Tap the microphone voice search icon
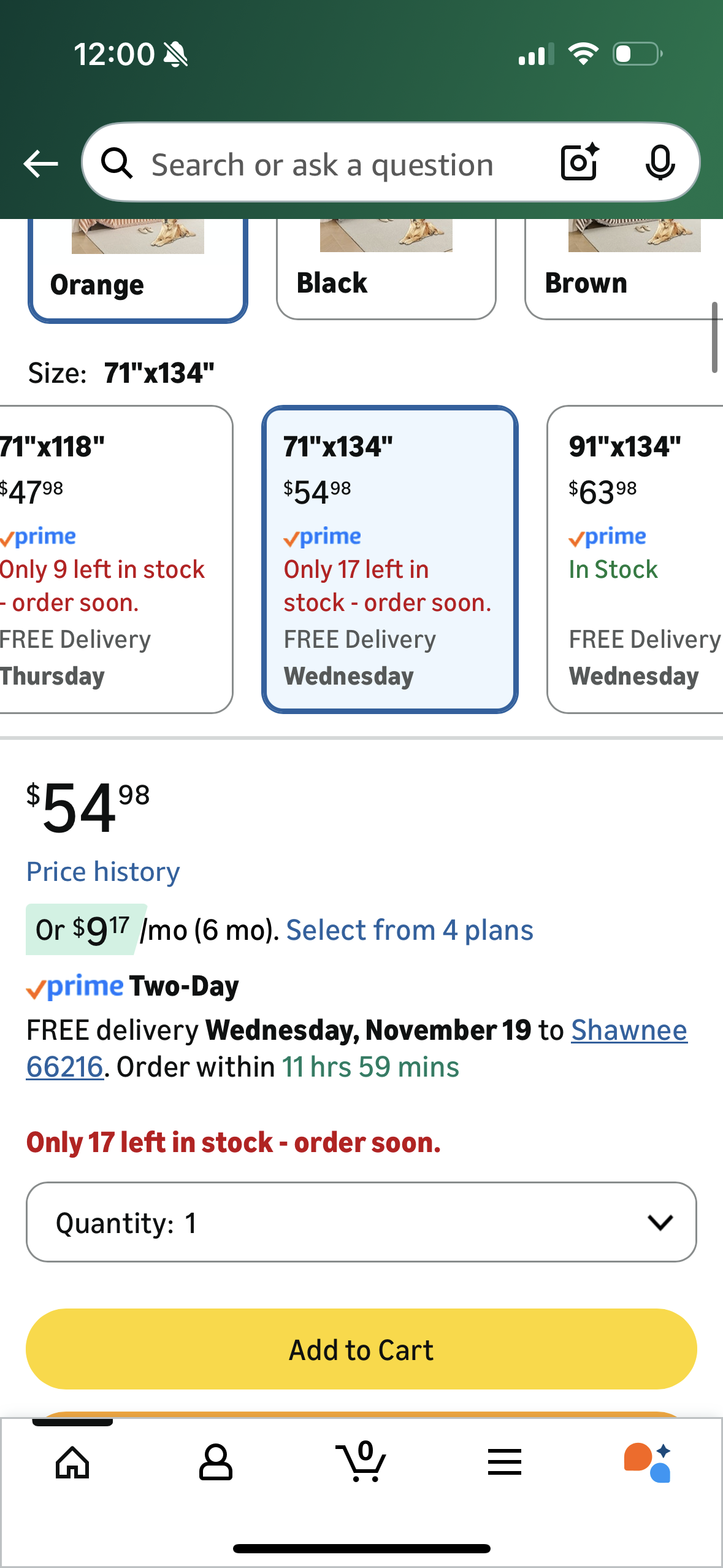The image size is (723, 1568). coord(660,163)
